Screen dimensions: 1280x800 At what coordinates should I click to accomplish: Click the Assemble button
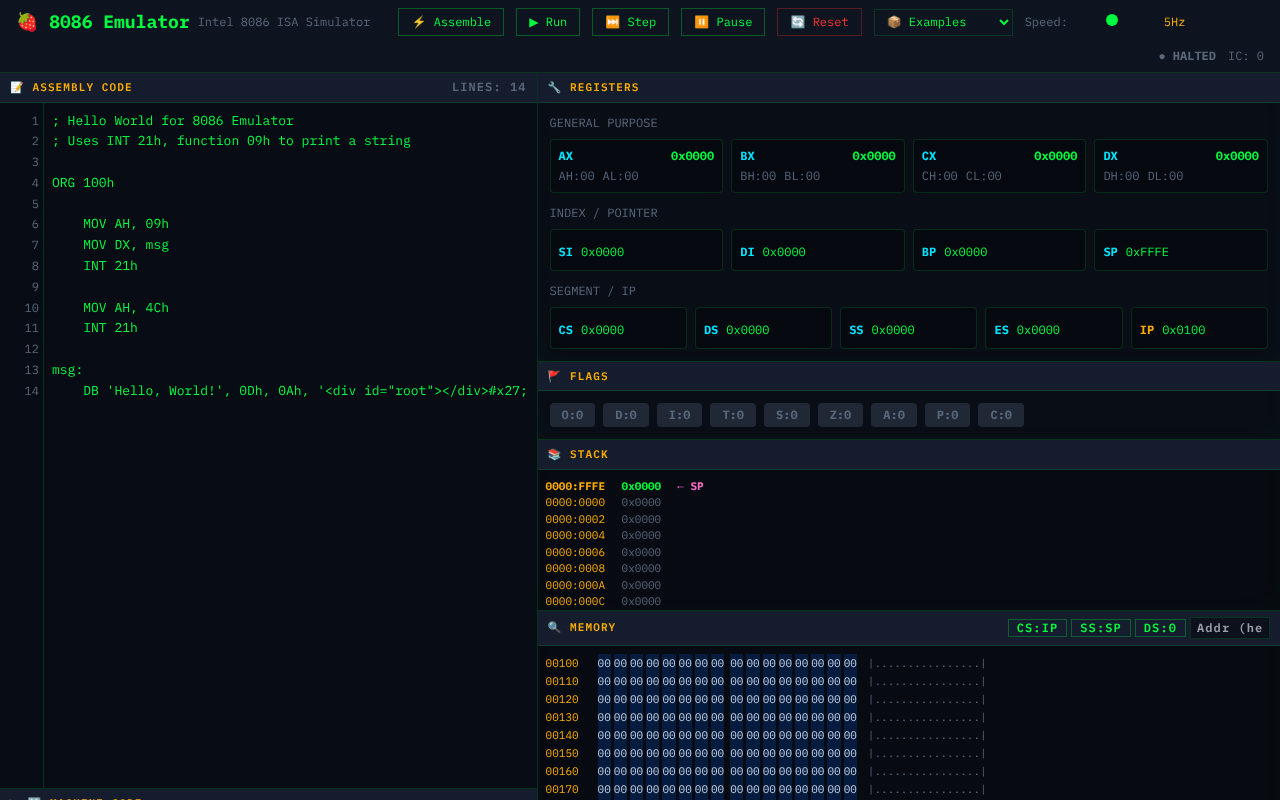[x=451, y=22]
